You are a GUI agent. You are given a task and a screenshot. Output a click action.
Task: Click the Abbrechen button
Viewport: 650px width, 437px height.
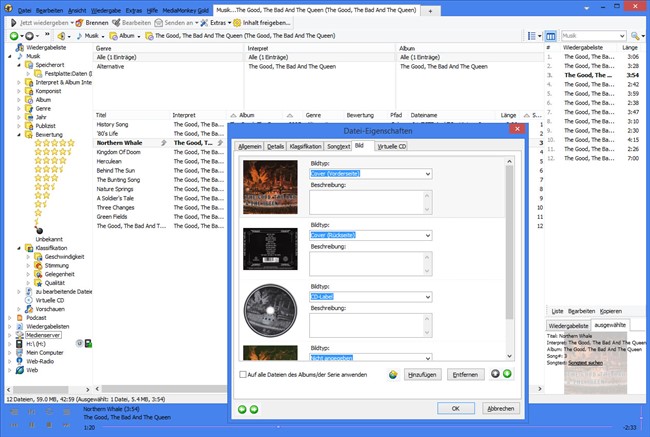pyautogui.click(x=500, y=408)
